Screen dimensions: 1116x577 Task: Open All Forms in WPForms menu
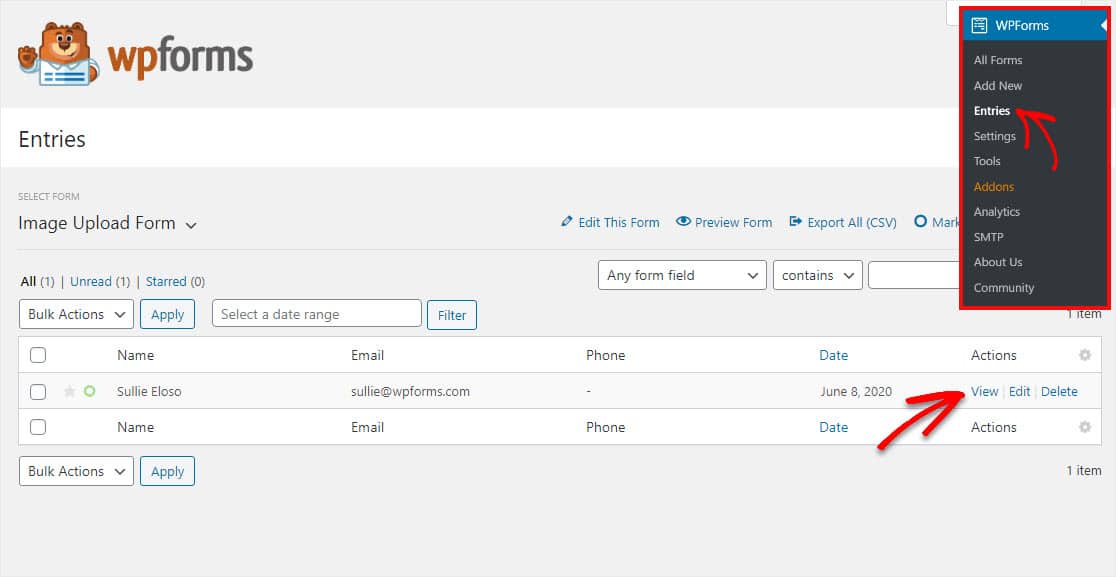[x=998, y=60]
